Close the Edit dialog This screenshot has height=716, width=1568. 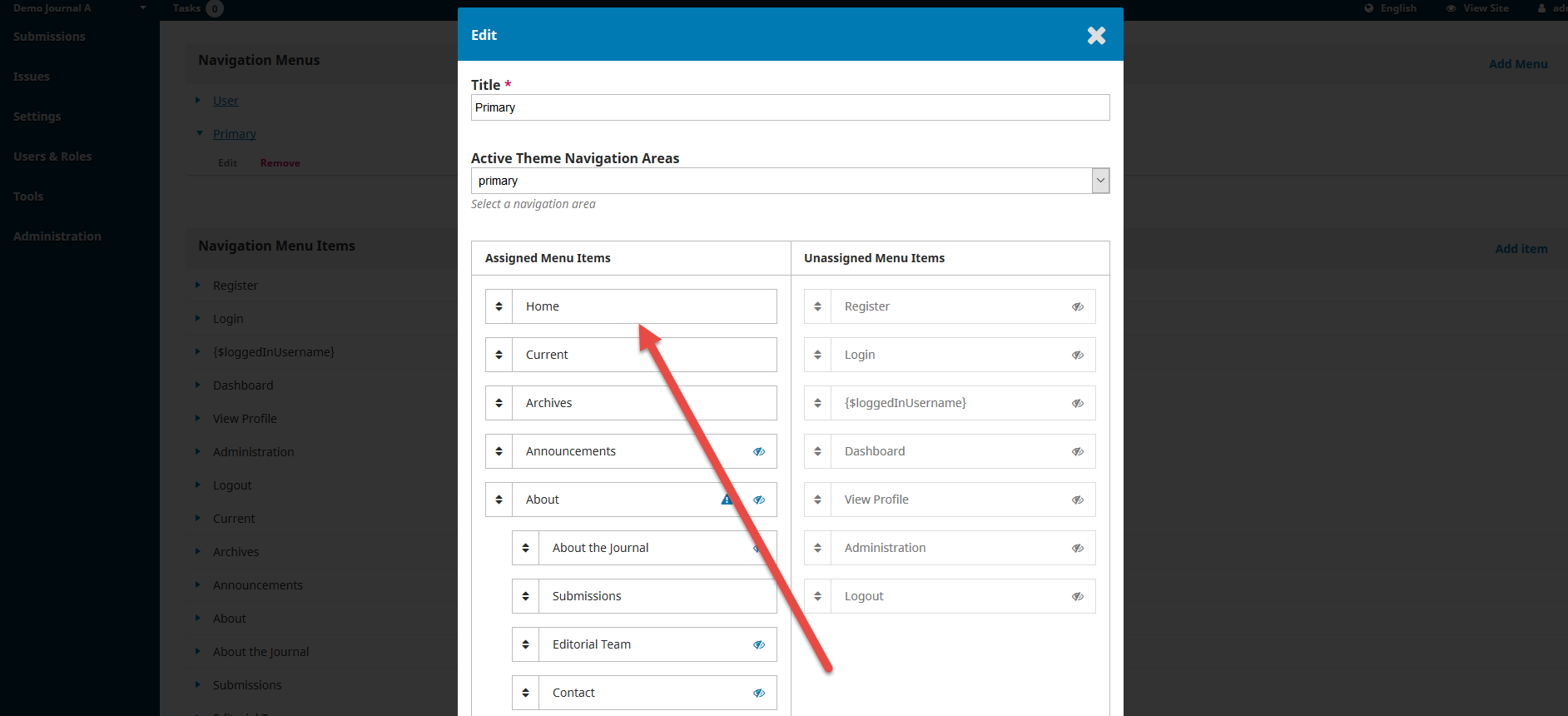coord(1096,35)
